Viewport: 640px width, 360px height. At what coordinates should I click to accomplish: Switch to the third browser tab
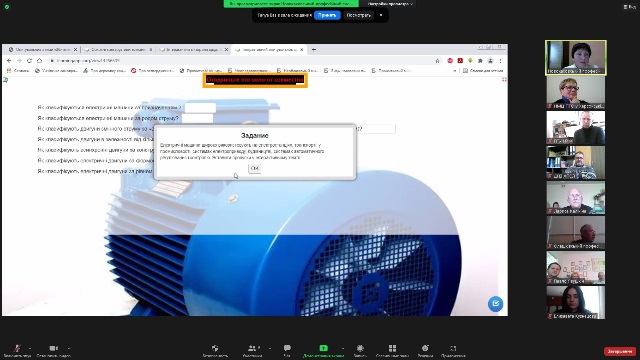193,49
